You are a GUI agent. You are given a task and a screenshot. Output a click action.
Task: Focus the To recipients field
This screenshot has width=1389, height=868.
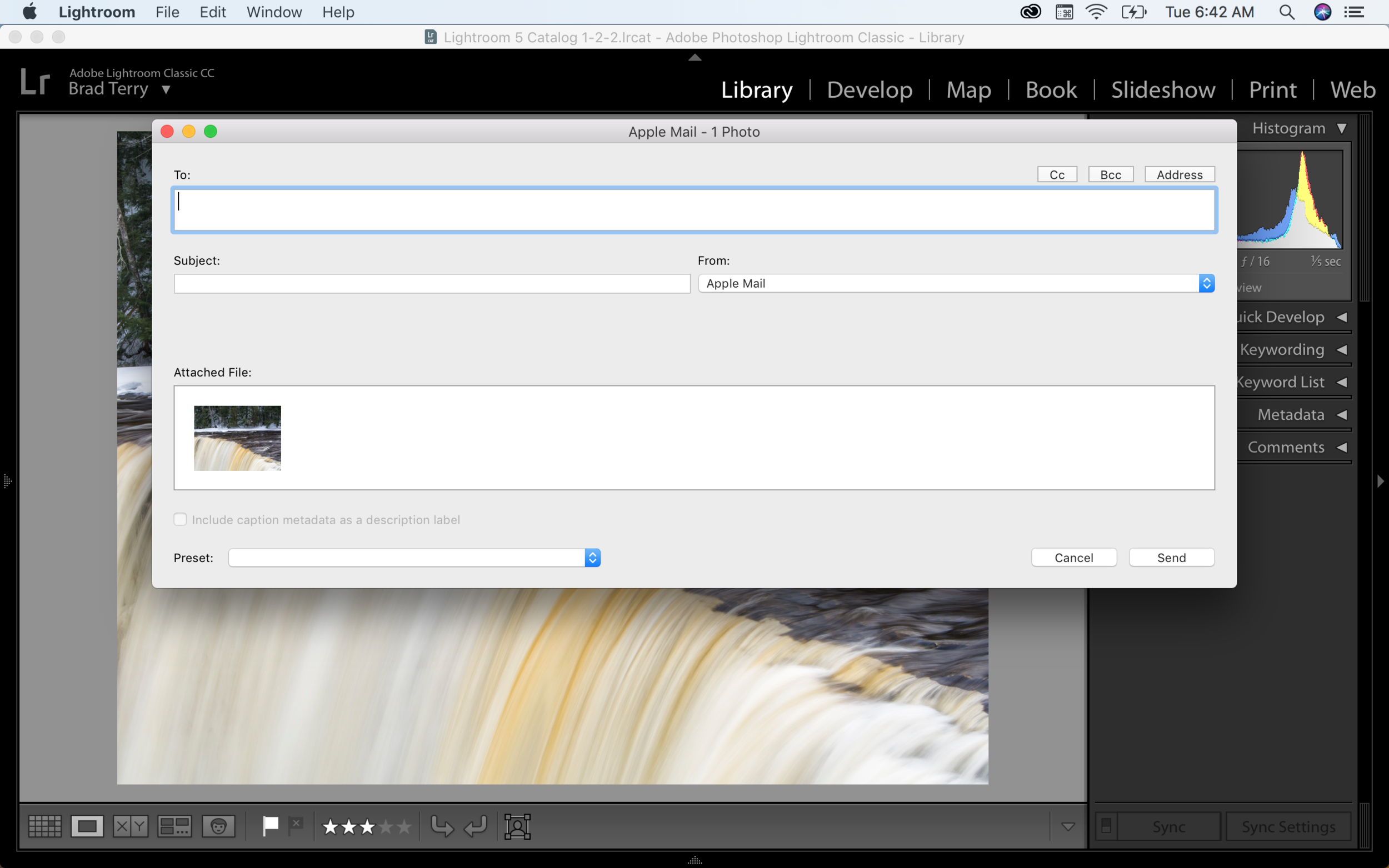pos(693,210)
